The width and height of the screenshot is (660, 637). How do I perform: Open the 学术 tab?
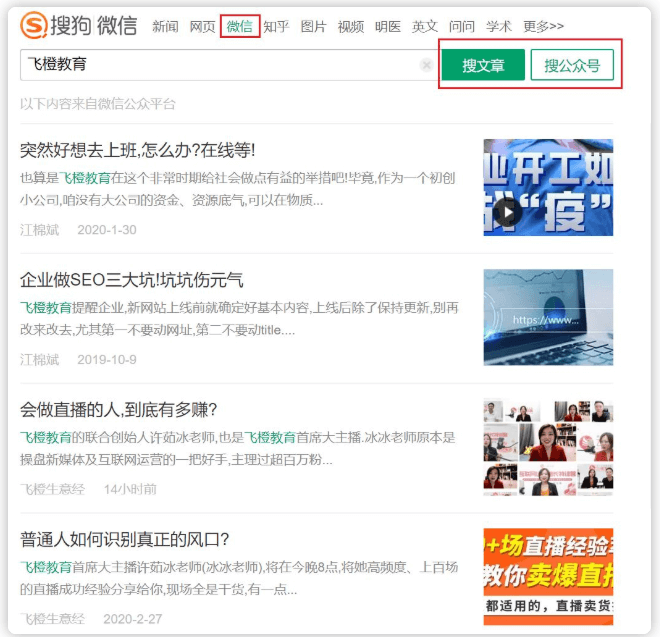tap(499, 27)
